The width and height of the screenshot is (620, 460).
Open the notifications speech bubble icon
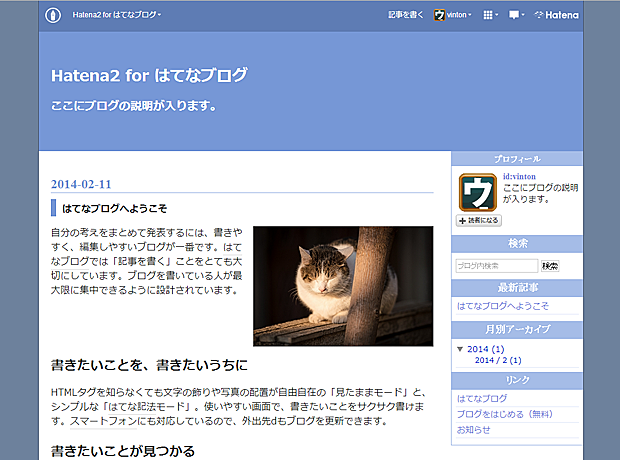coord(516,15)
